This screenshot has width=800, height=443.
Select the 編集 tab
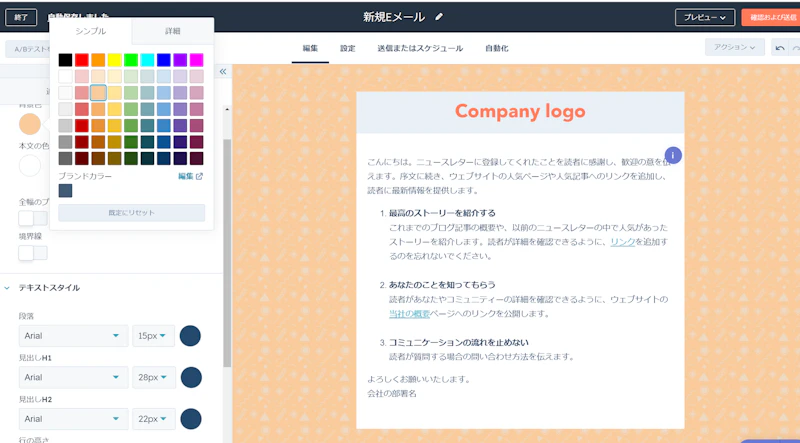click(x=310, y=48)
